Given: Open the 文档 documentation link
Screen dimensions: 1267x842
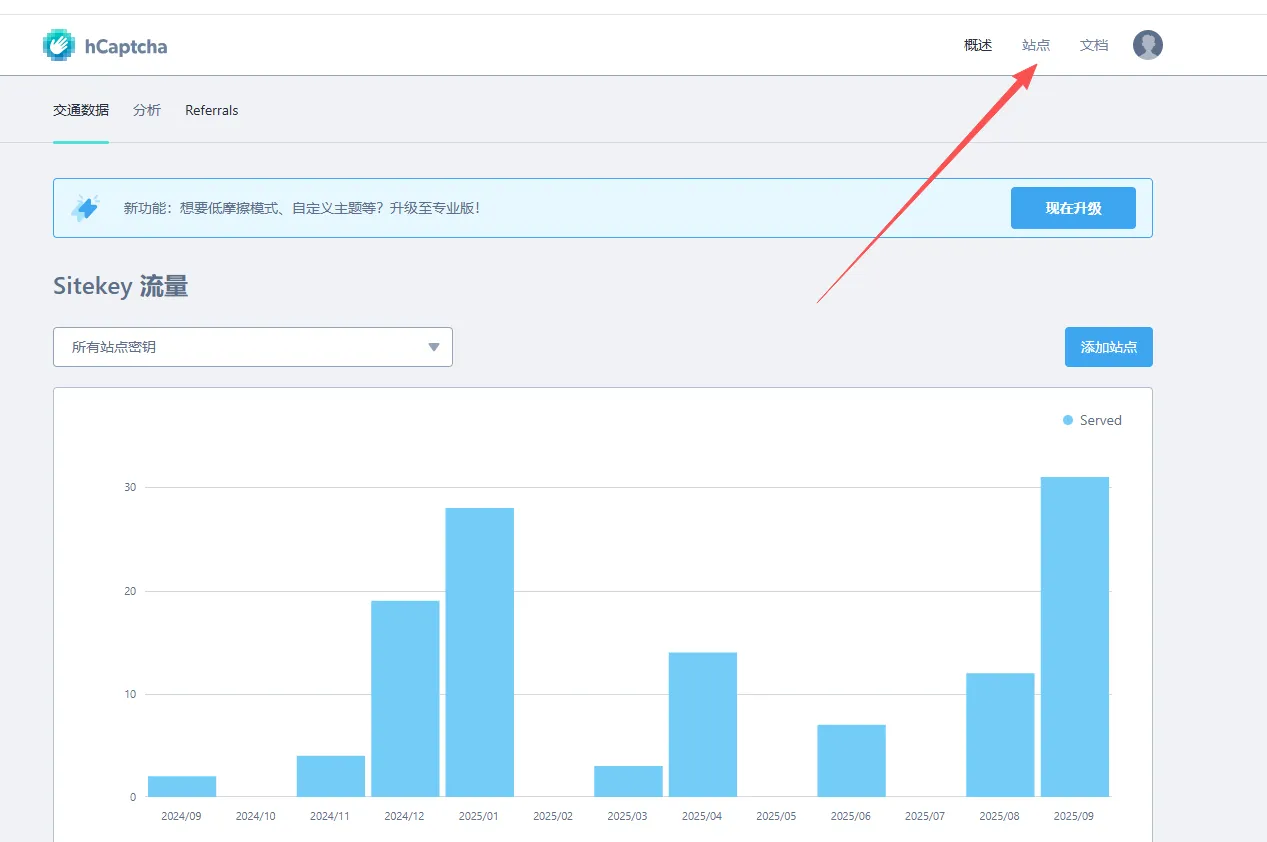Looking at the screenshot, I should (1094, 45).
